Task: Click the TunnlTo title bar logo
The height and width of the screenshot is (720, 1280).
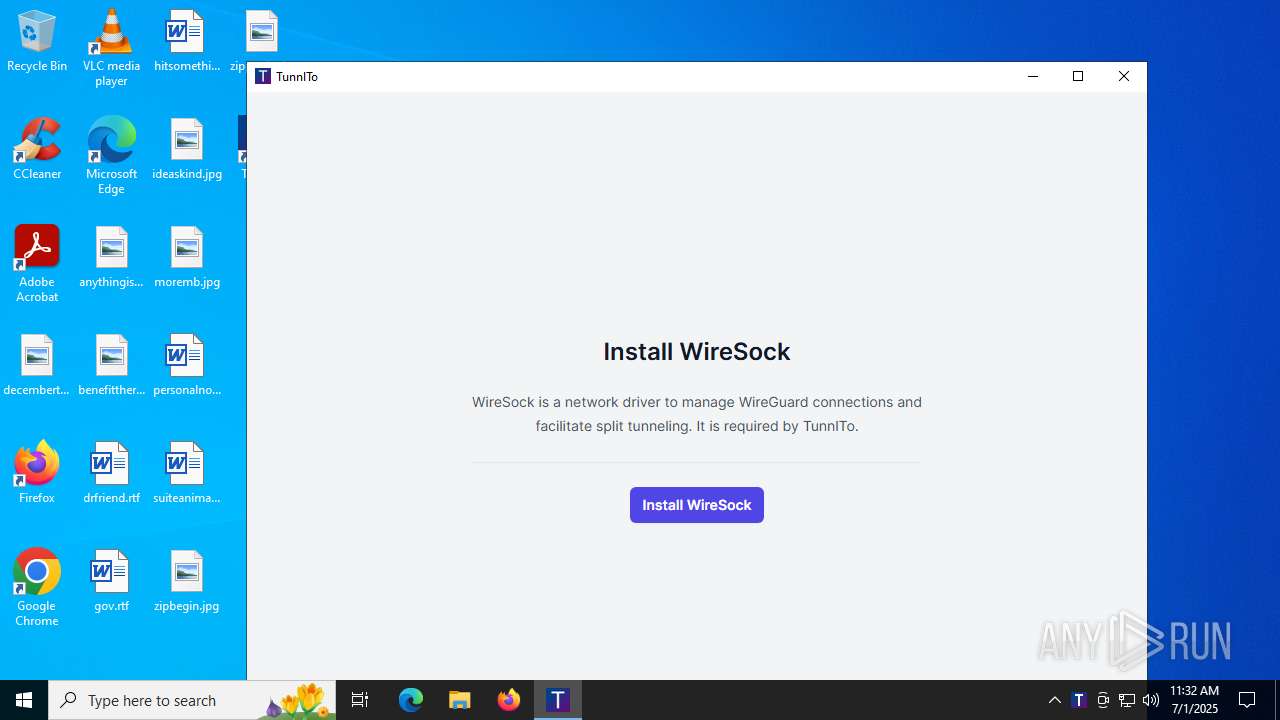Action: (x=263, y=76)
